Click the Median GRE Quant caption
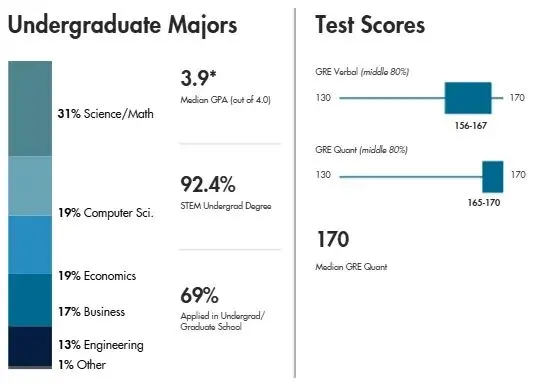543x391 pixels. (351, 267)
